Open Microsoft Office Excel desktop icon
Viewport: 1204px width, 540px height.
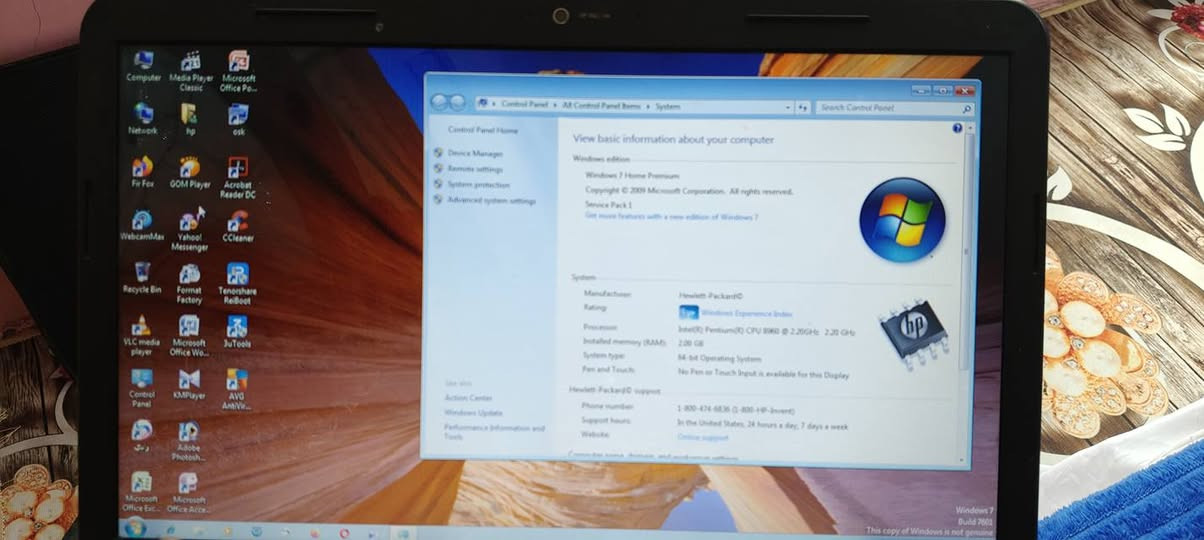[x=141, y=491]
